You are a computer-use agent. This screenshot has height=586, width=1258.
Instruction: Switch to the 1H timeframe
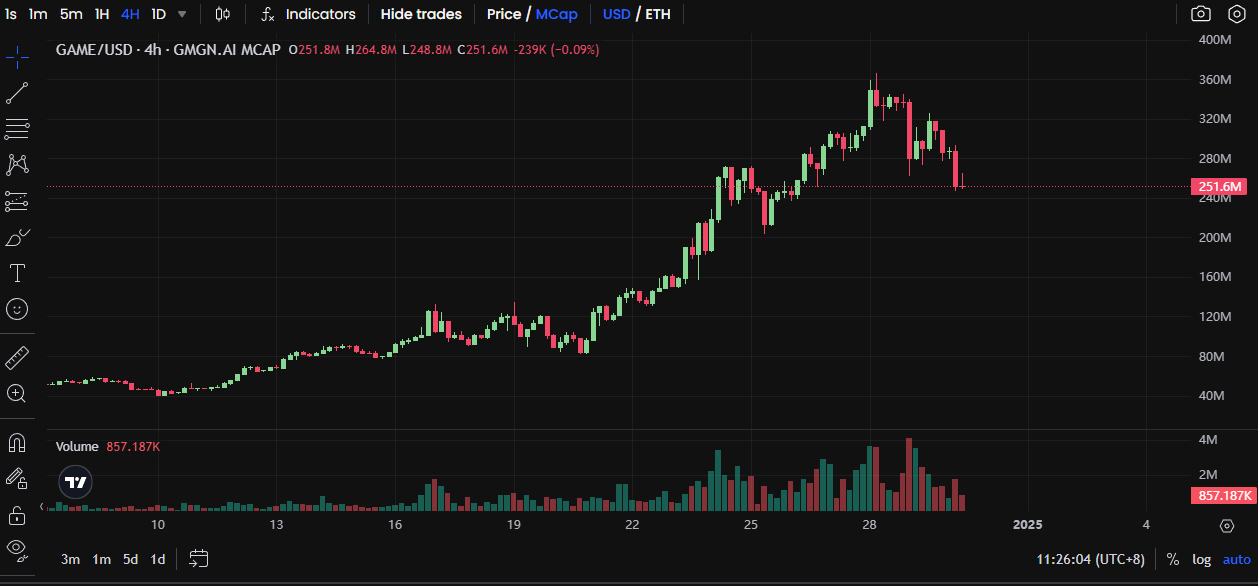tap(102, 14)
